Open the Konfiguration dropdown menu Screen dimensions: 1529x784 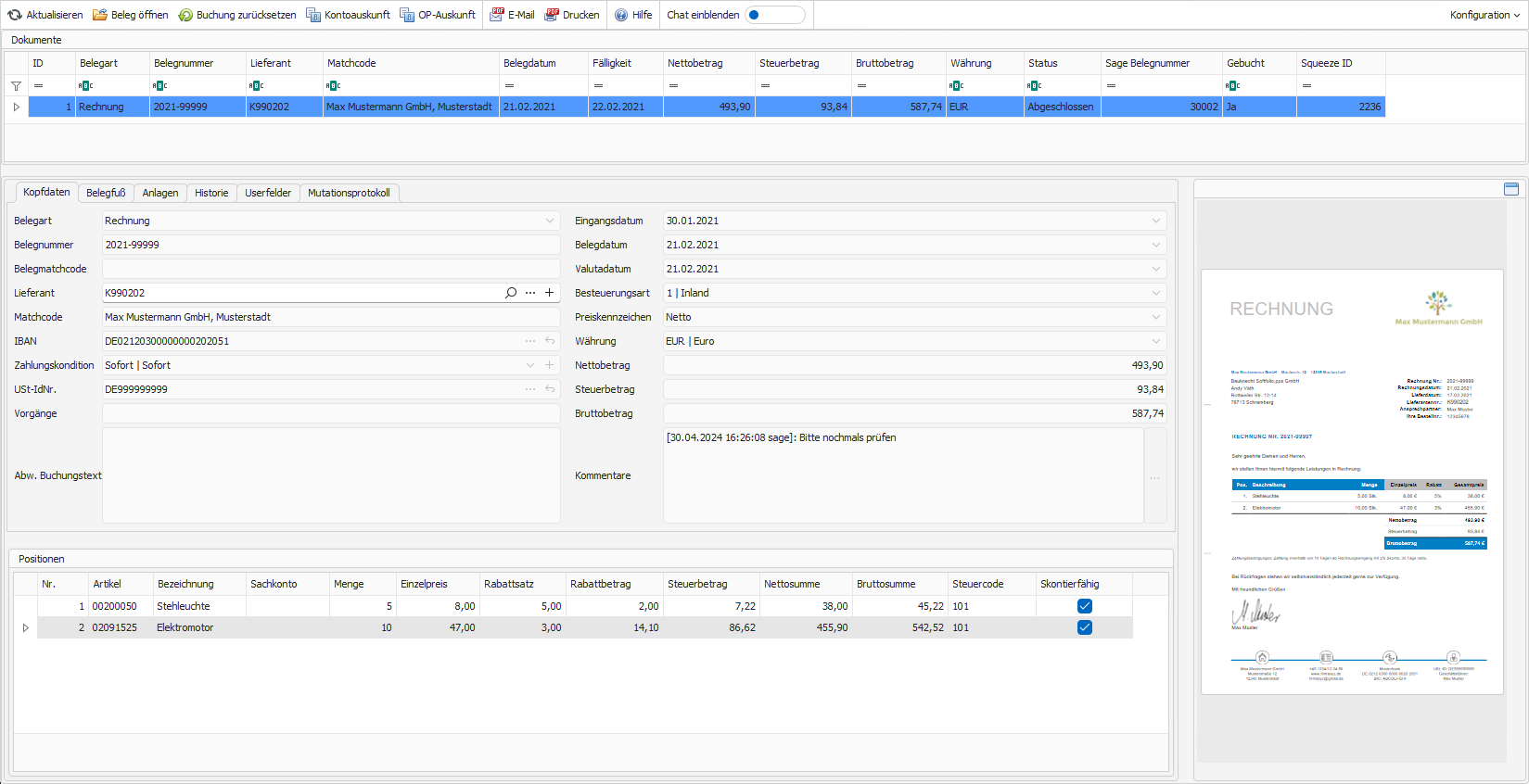(1484, 15)
